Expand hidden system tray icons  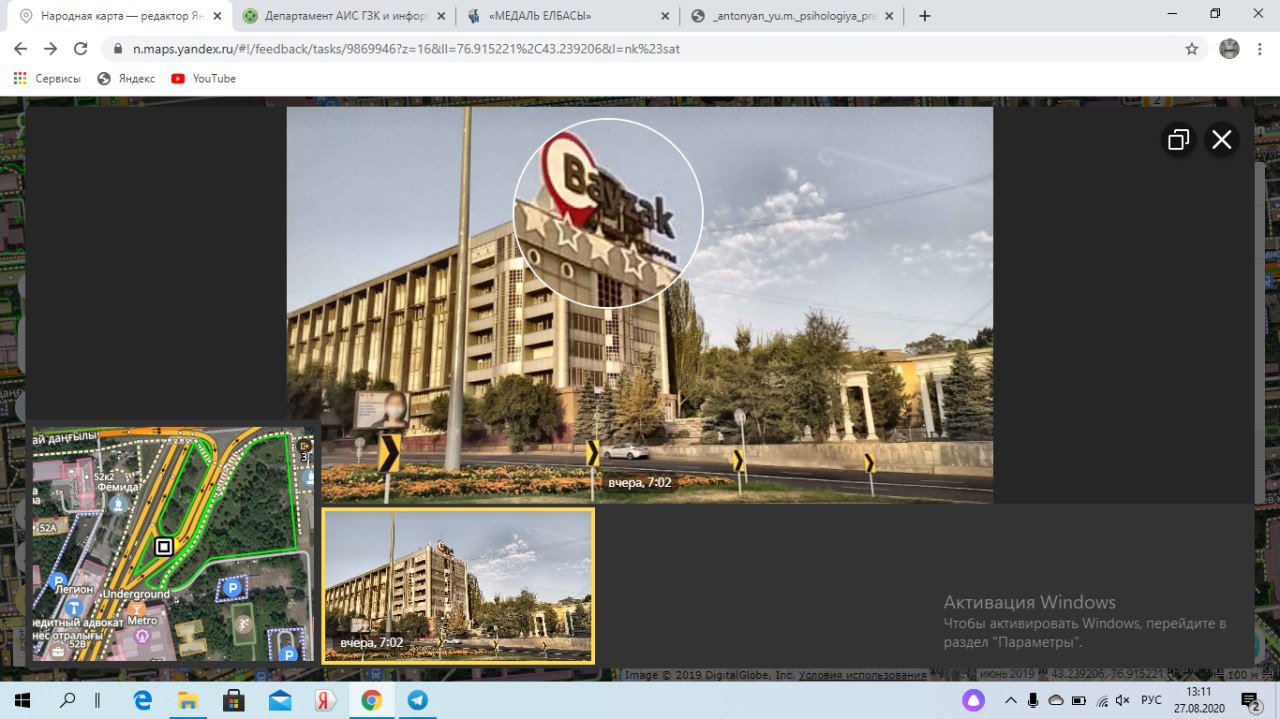(x=1011, y=700)
